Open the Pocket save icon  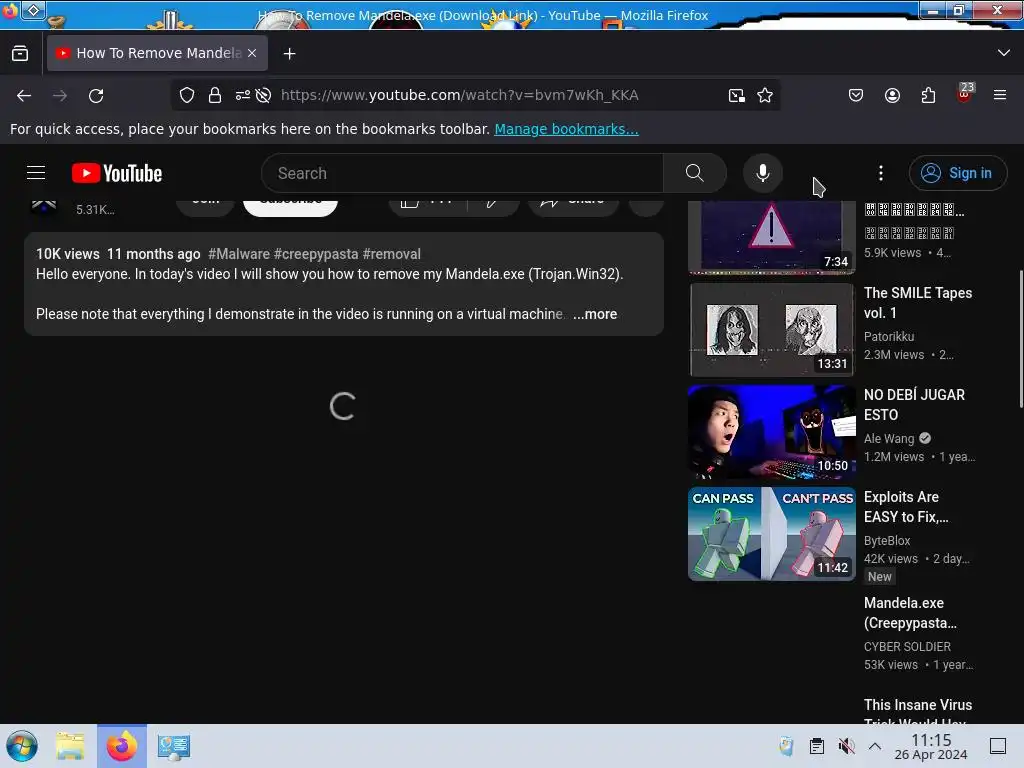tap(856, 95)
